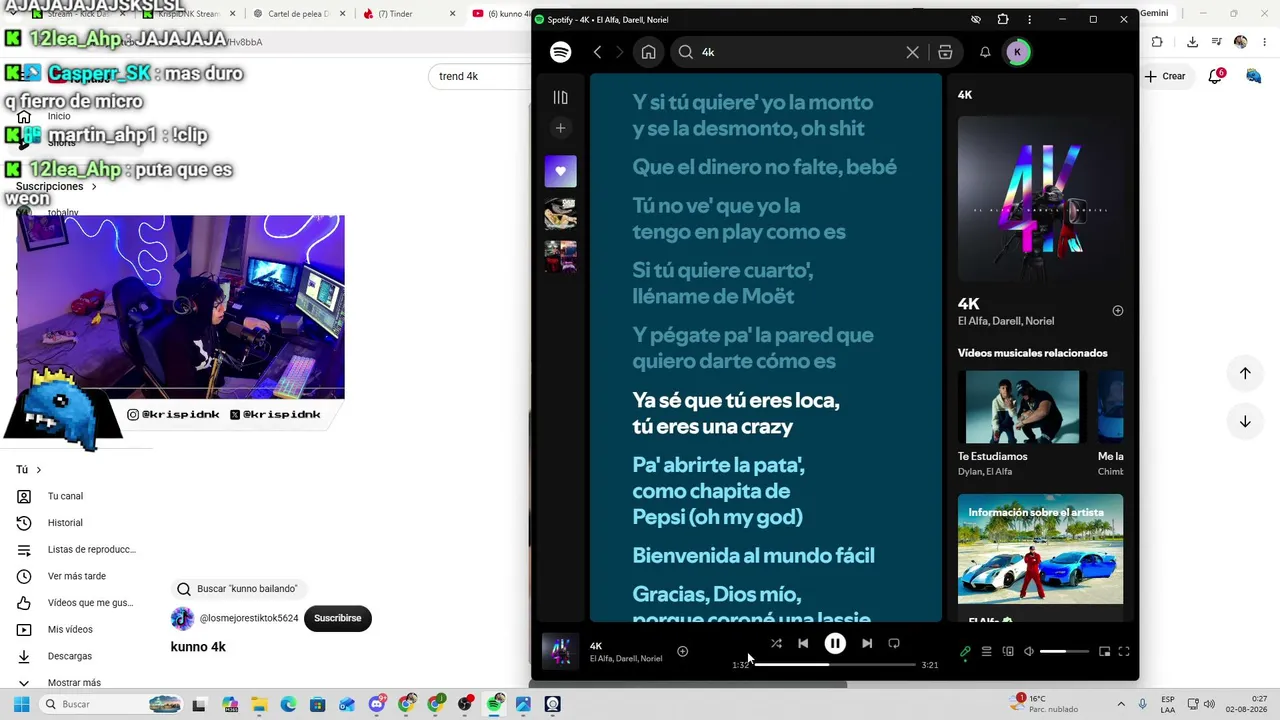This screenshot has width=1280, height=720.
Task: Open Connect to a device in Spotify
Action: pos(1008,652)
